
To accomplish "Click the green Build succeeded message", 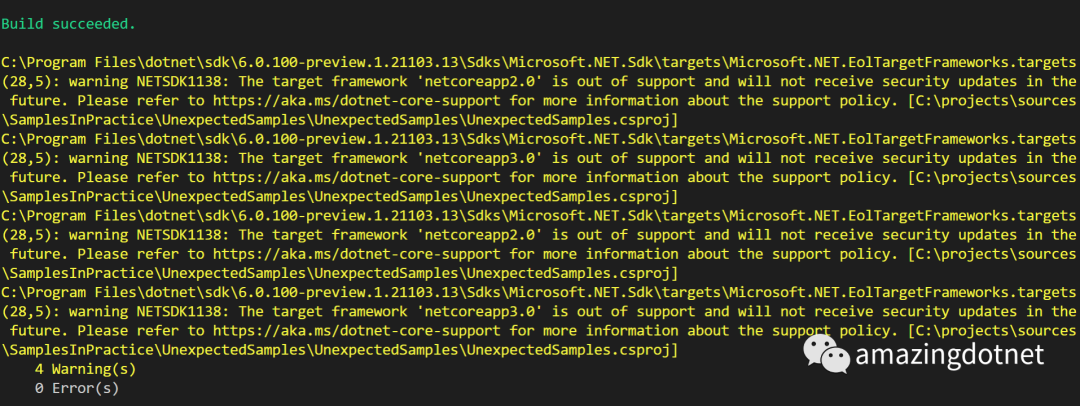I will pyautogui.click(x=68, y=23).
